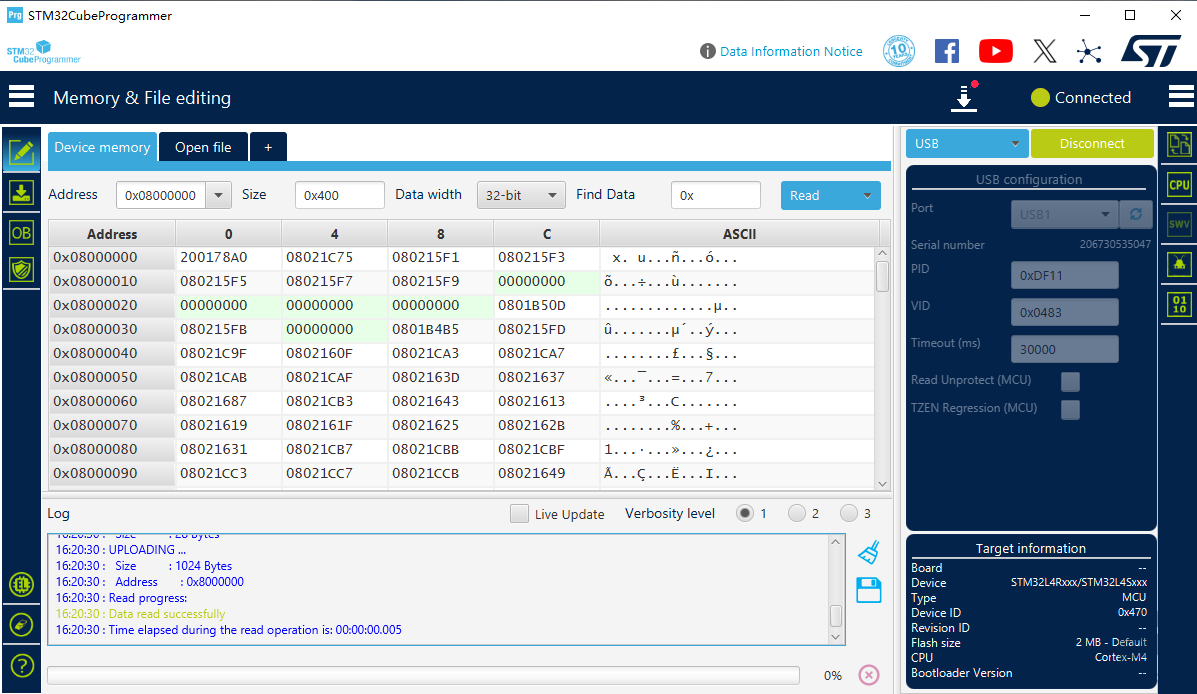
Task: Open the CPU panel icon
Action: click(x=1179, y=185)
